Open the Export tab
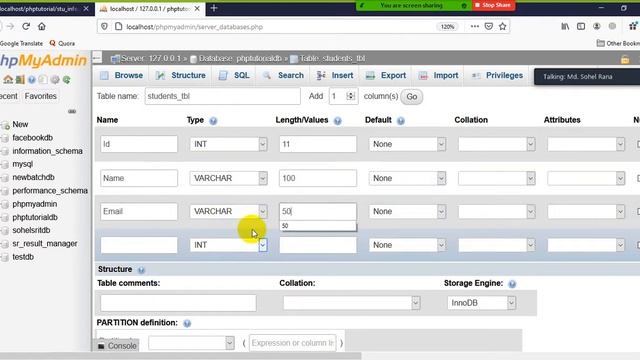Viewport: 640px width, 360px height. pyautogui.click(x=386, y=76)
